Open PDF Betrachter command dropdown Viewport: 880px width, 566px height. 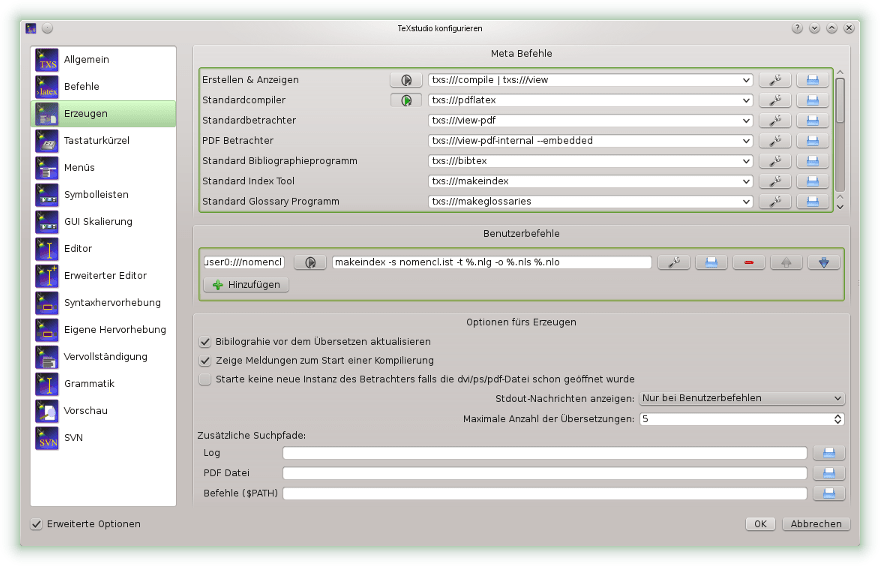[x=746, y=141]
